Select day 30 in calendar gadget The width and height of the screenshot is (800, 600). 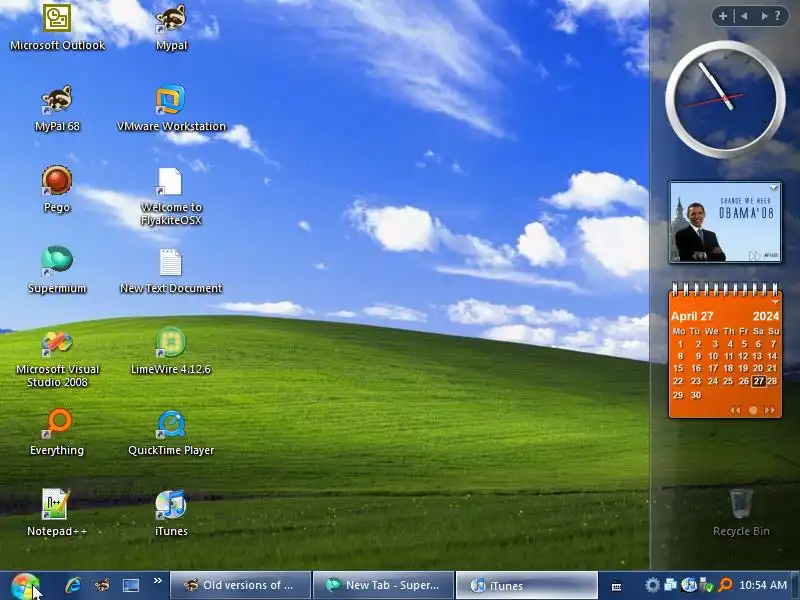696,395
